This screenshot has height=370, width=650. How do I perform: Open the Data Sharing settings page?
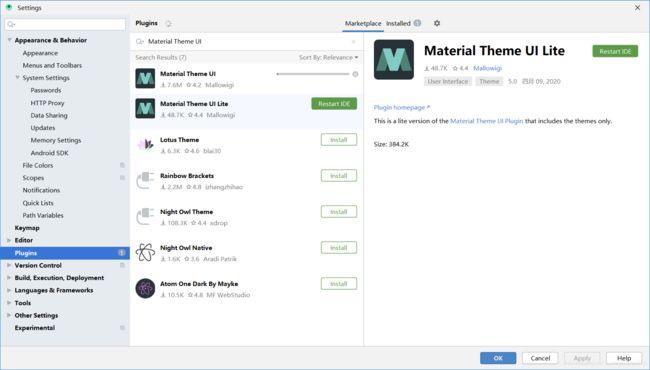49,115
